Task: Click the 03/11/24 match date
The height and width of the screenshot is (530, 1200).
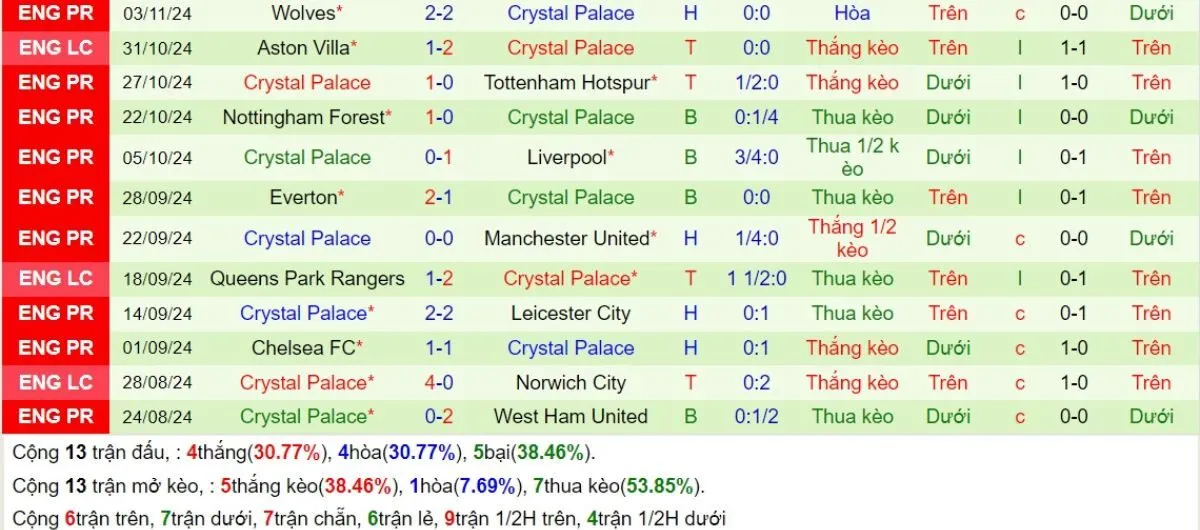Action: pos(158,13)
